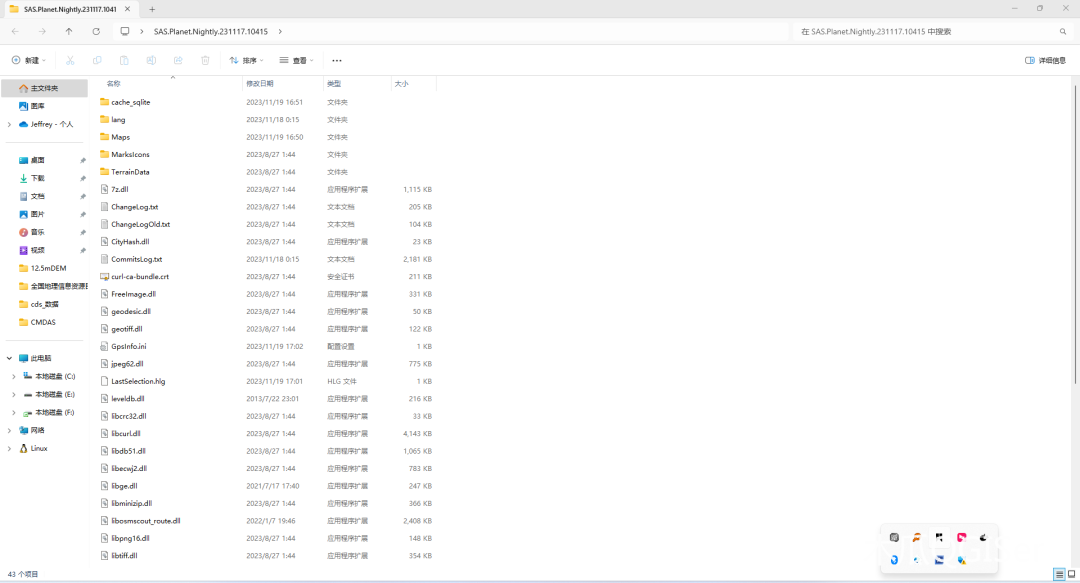Open the 查看 view dropdown
Image resolution: width=1080 pixels, height=583 pixels.
coord(297,61)
